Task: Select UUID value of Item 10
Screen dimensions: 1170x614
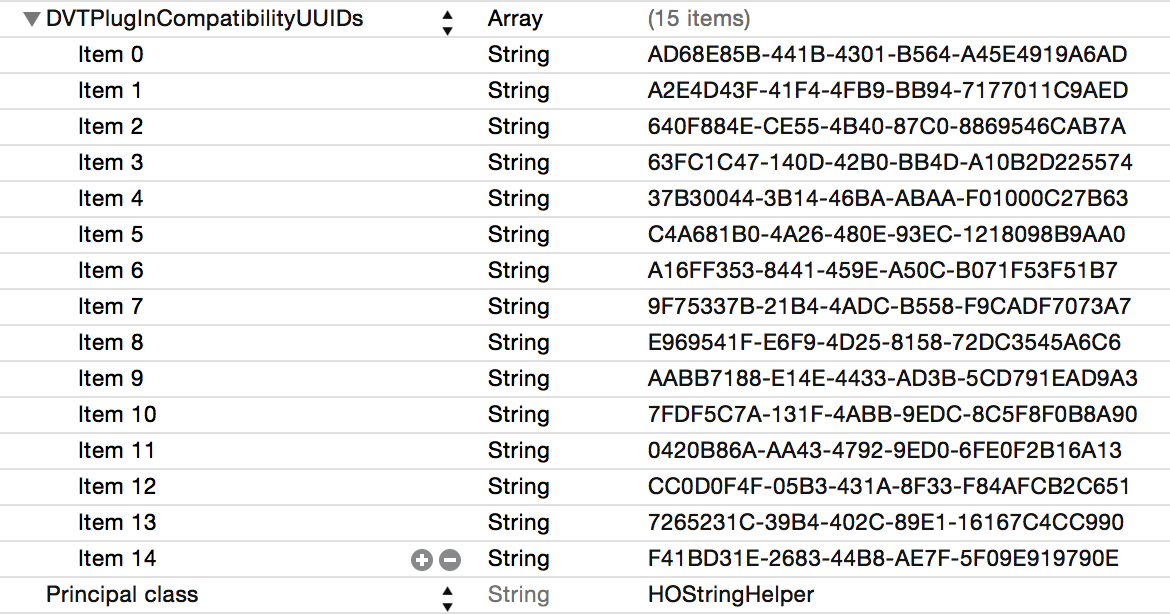Action: (892, 414)
